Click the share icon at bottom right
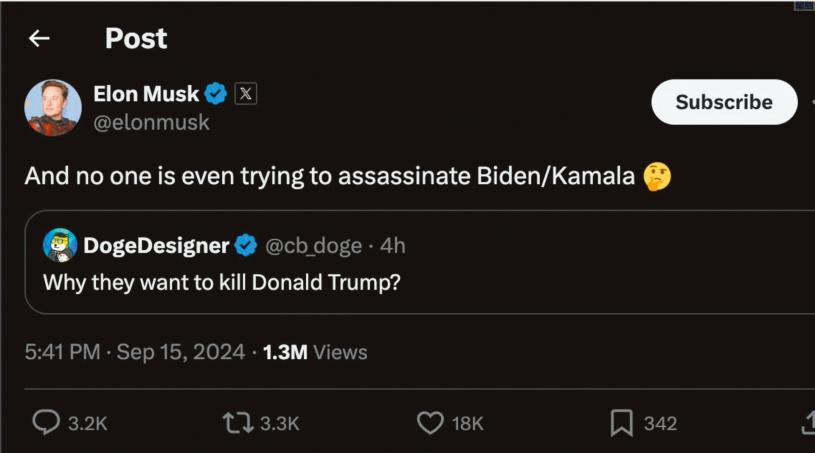This screenshot has height=453, width=815. (808, 424)
